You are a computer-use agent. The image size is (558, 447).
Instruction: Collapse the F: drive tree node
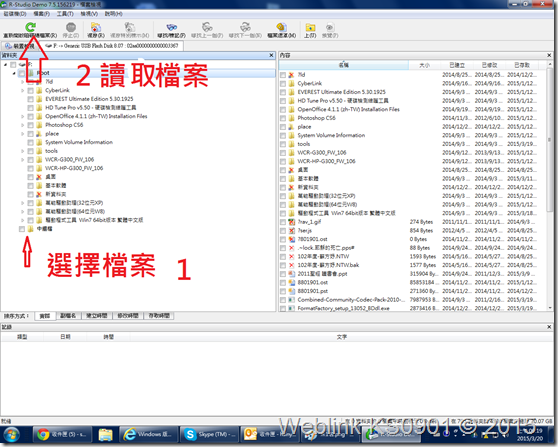click(x=5, y=65)
